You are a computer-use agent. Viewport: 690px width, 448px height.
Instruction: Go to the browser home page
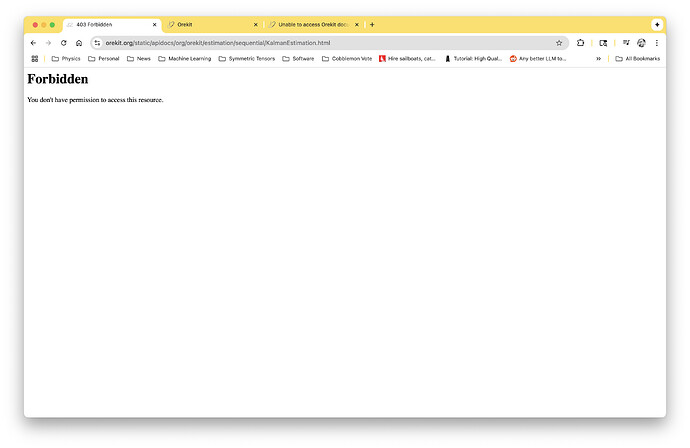[x=79, y=43]
